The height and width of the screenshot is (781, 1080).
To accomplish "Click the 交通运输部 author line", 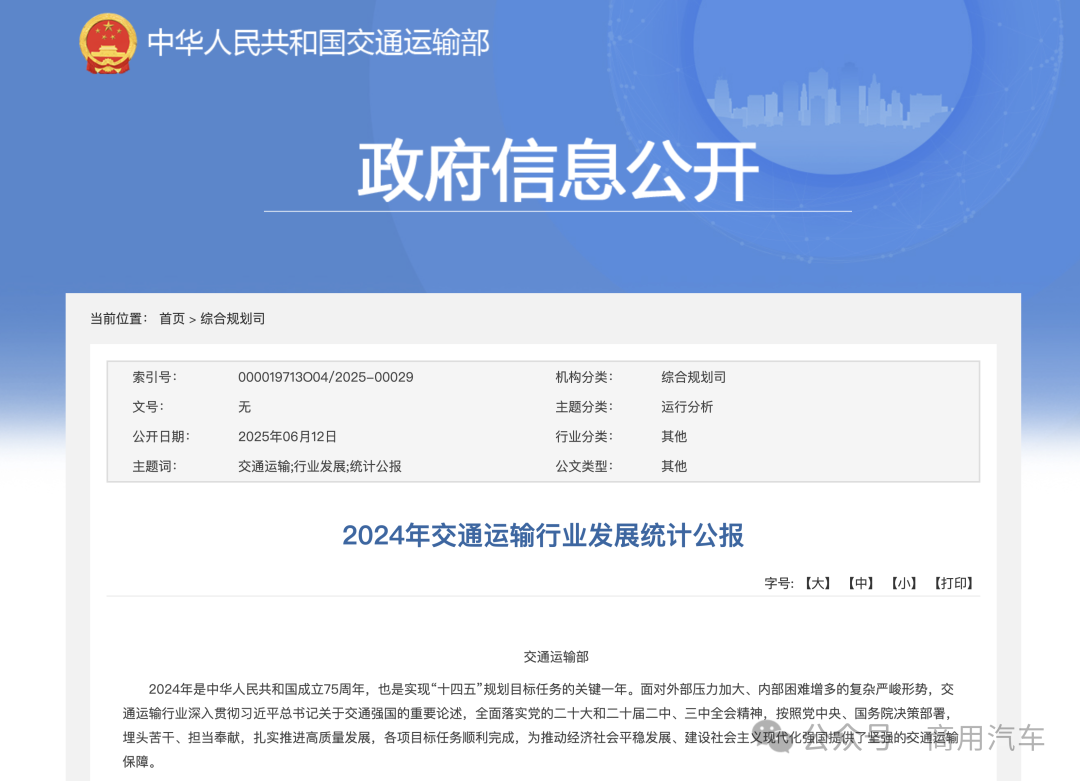I will [x=557, y=656].
